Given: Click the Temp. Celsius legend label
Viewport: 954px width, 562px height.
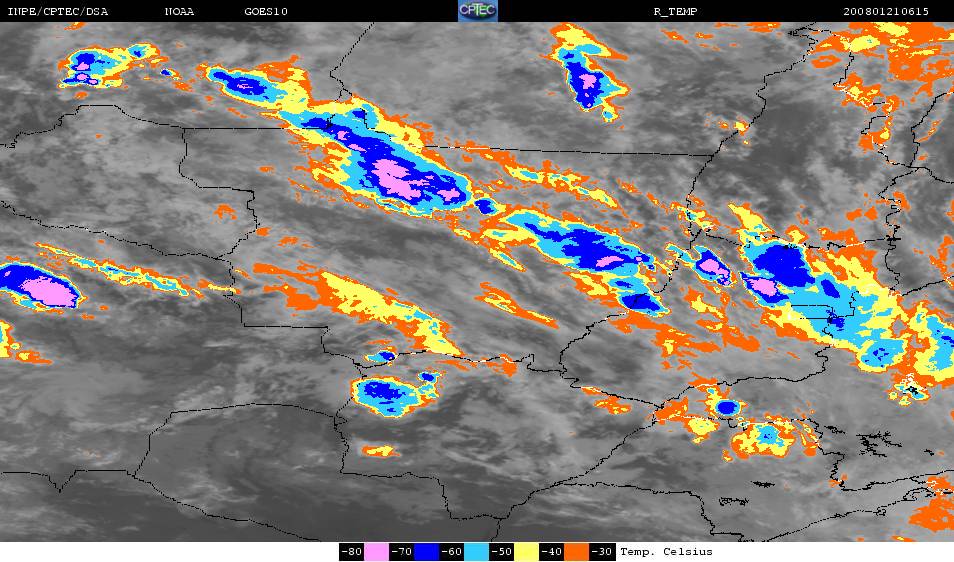Looking at the screenshot, I should click(x=666, y=552).
